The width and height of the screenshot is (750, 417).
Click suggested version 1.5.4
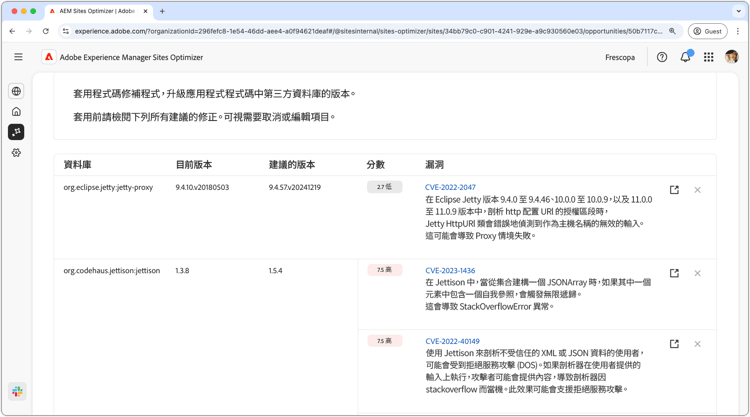point(276,270)
